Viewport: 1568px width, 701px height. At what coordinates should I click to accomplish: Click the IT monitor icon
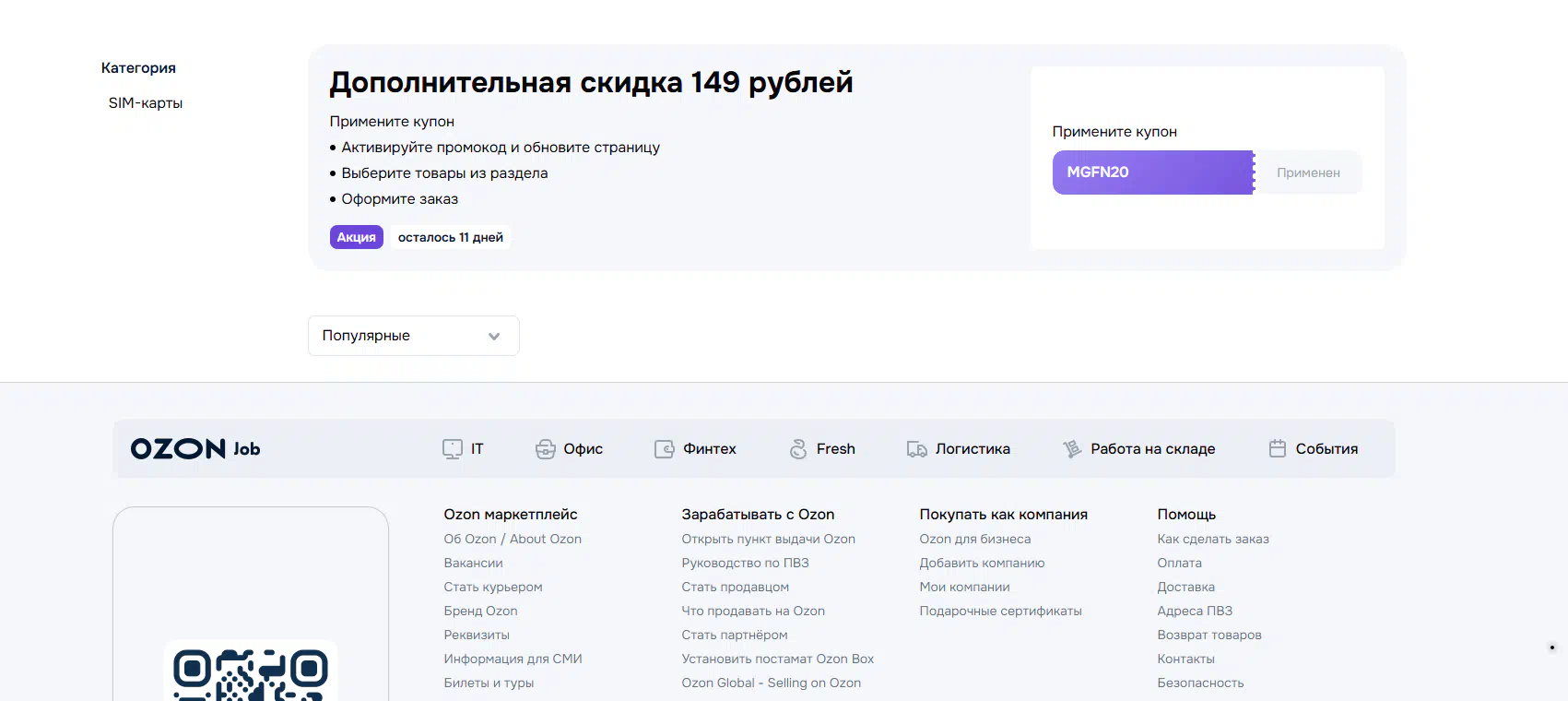(x=453, y=449)
